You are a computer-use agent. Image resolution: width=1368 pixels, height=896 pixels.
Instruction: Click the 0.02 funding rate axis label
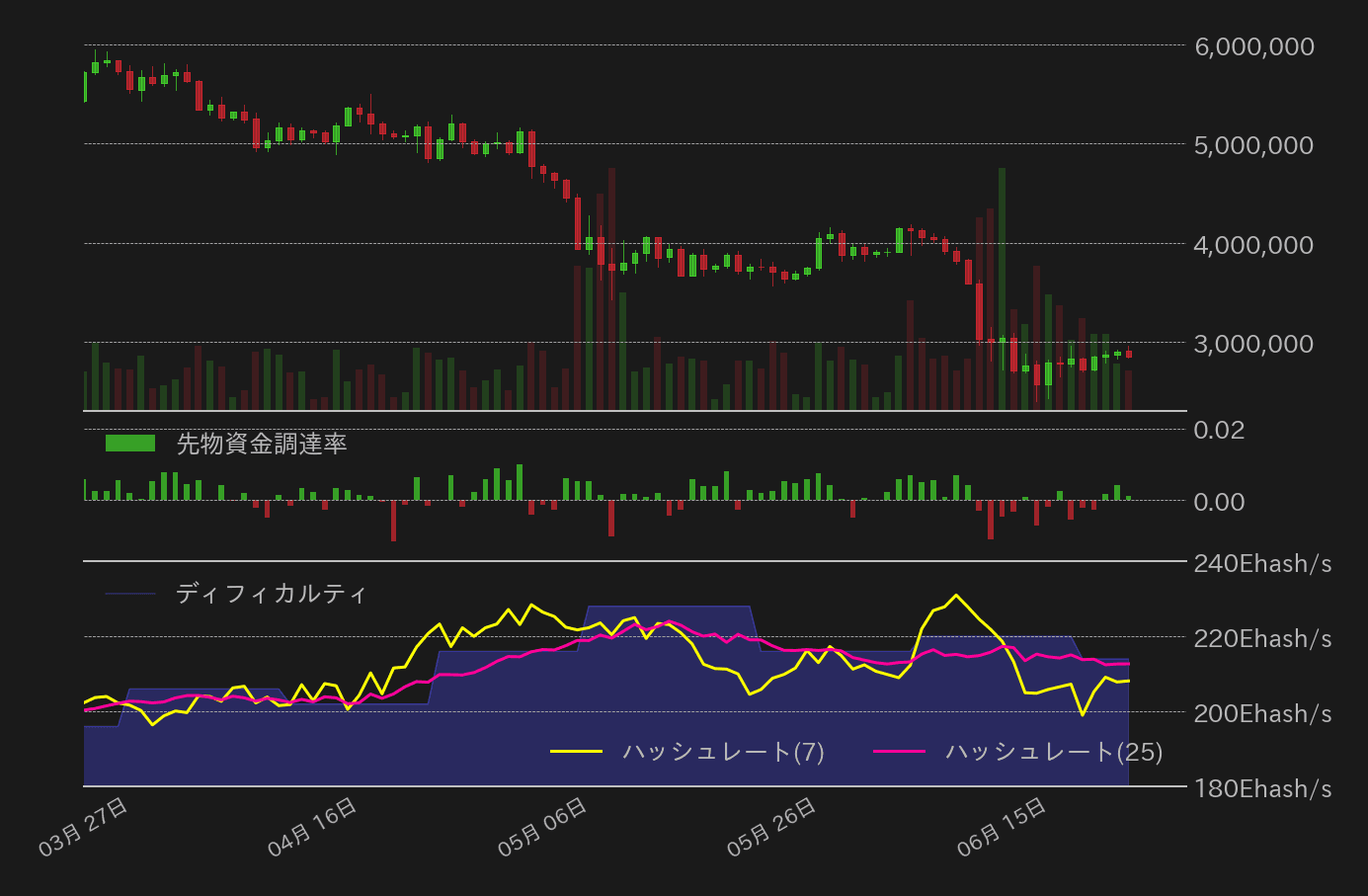(x=1219, y=430)
